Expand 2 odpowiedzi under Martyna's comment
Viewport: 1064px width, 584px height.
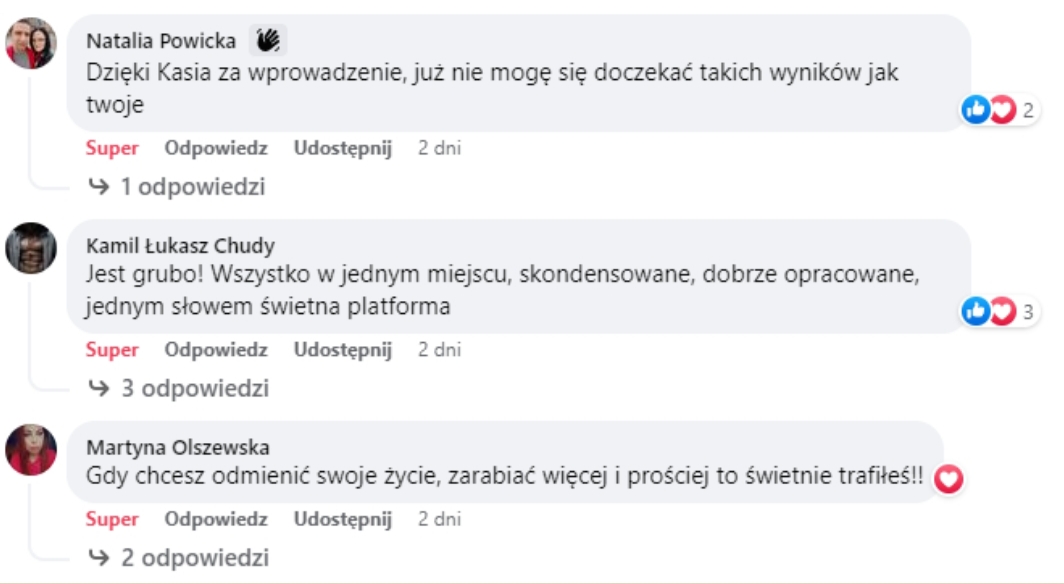(180, 557)
